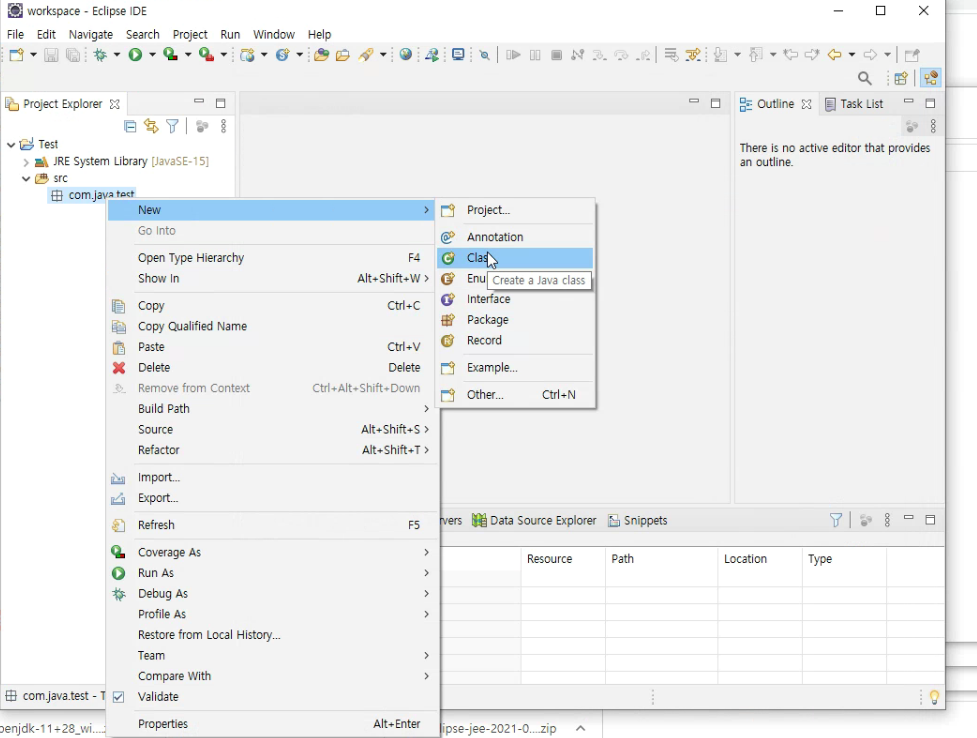Viewport: 977px width, 738px height.
Task: Click the Coverage launch toolbar icon
Action: click(170, 55)
